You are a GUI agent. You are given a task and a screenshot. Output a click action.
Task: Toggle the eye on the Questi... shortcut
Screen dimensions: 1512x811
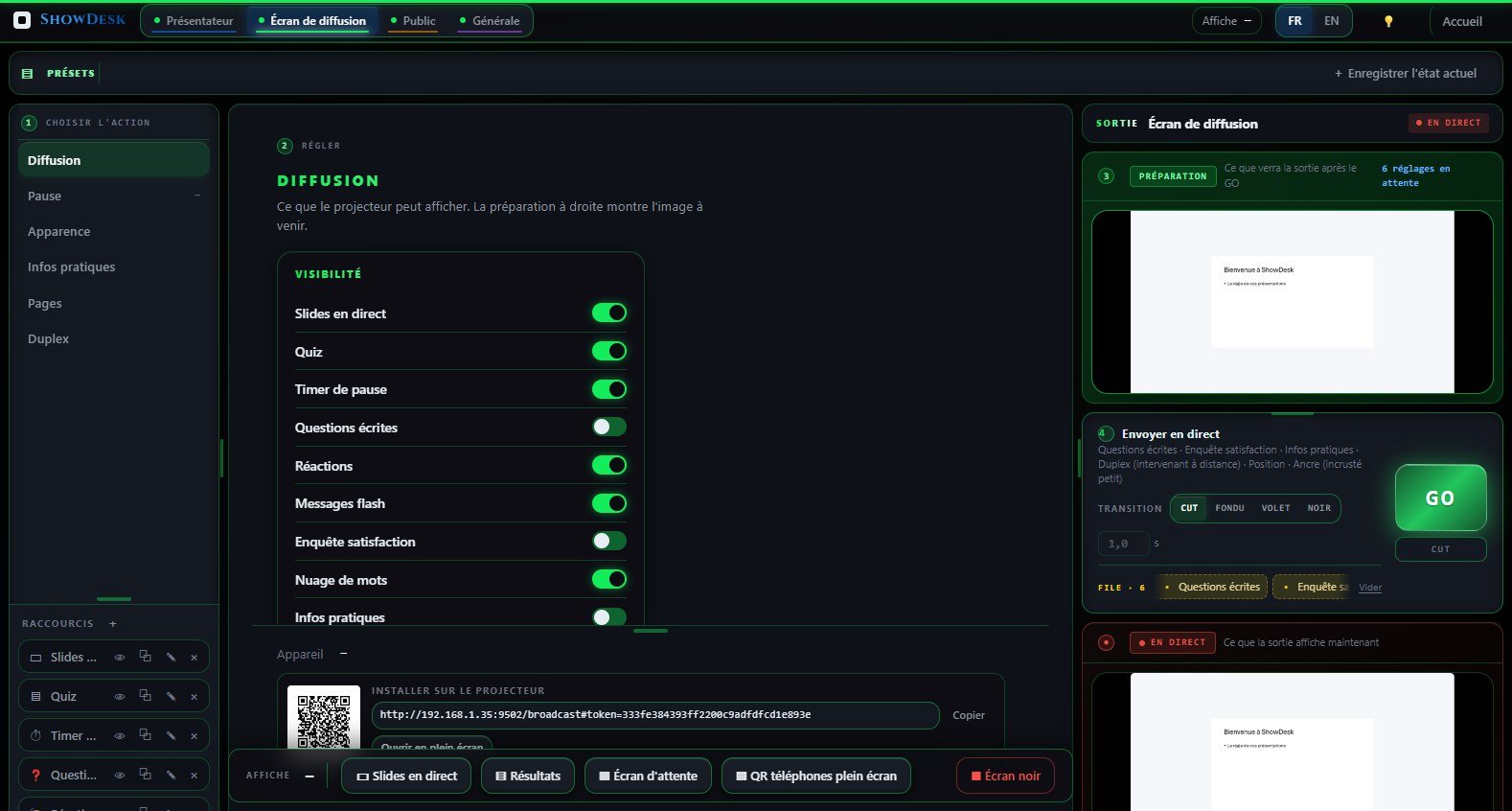click(x=120, y=776)
